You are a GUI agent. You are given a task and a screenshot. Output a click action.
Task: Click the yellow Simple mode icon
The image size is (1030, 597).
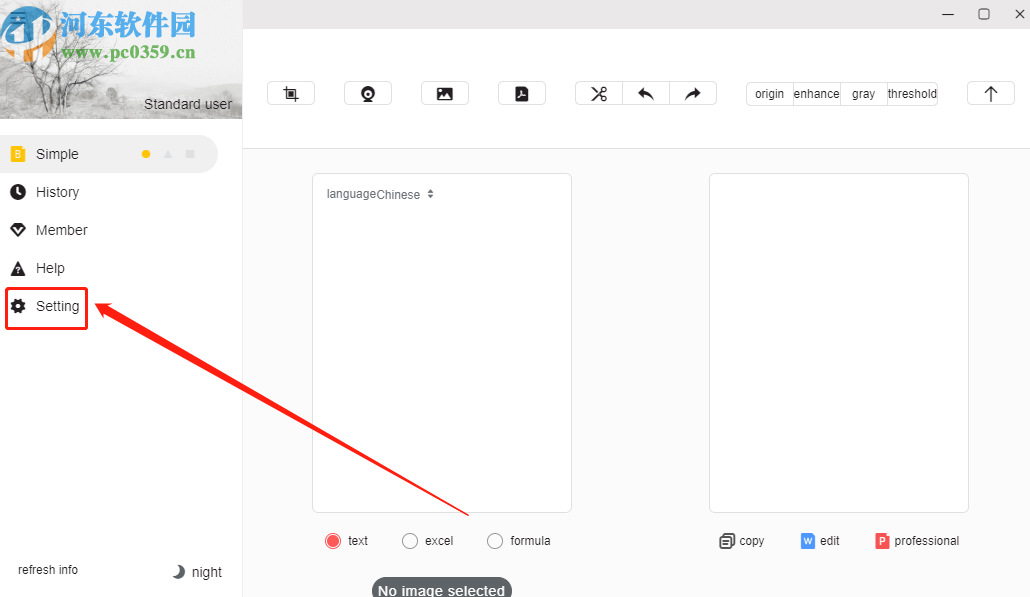tap(18, 154)
